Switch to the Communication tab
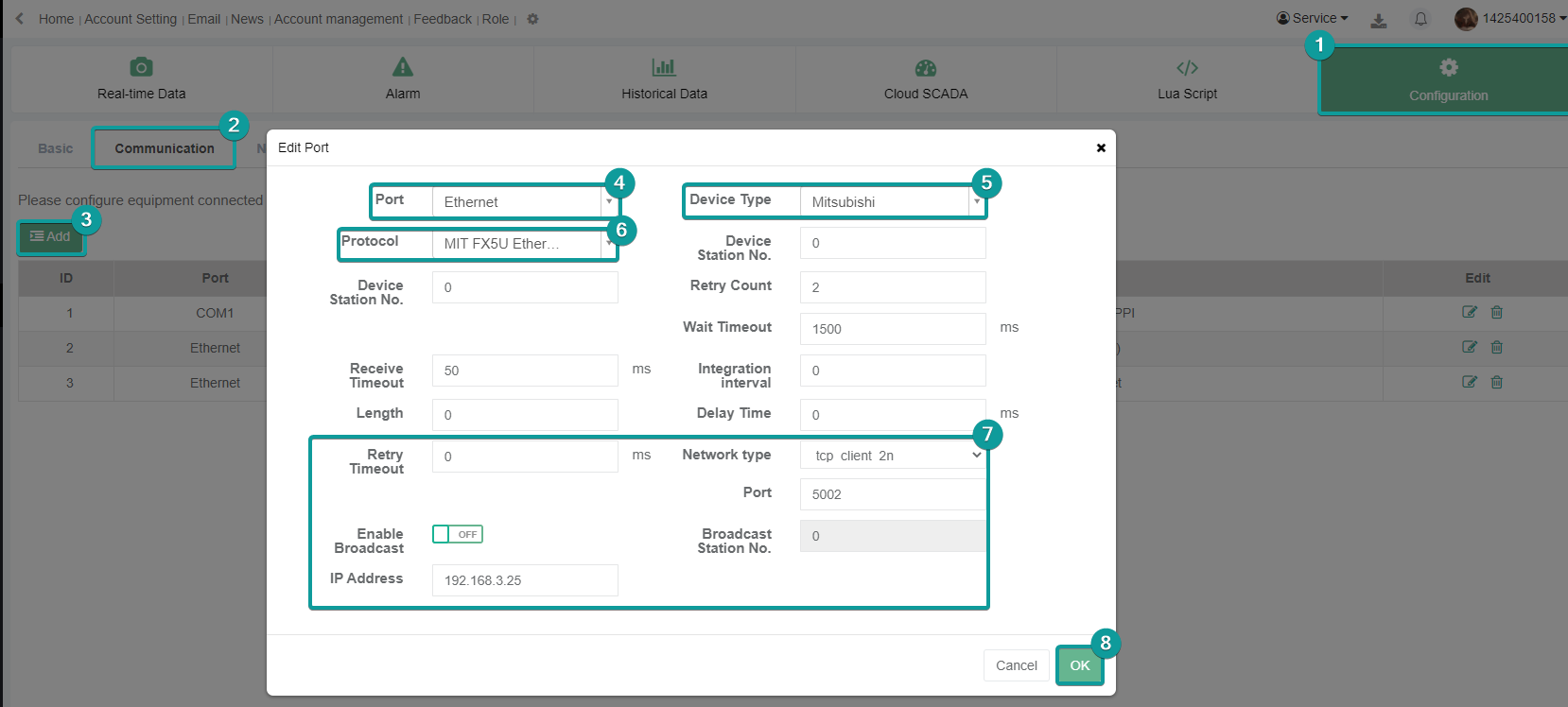 [165, 148]
